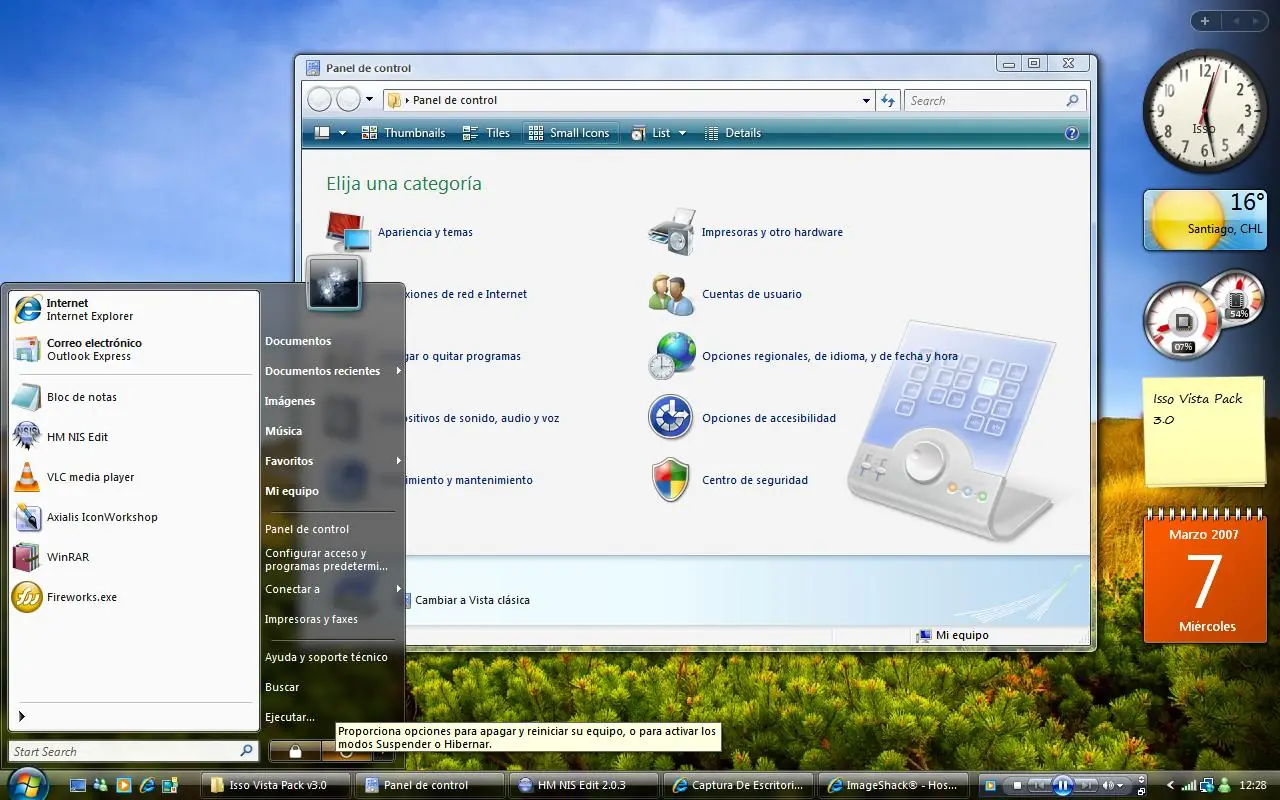The image size is (1280, 800).
Task: Switch to the HM NIS Edit 2.0.3 taskbar button
Action: click(584, 785)
